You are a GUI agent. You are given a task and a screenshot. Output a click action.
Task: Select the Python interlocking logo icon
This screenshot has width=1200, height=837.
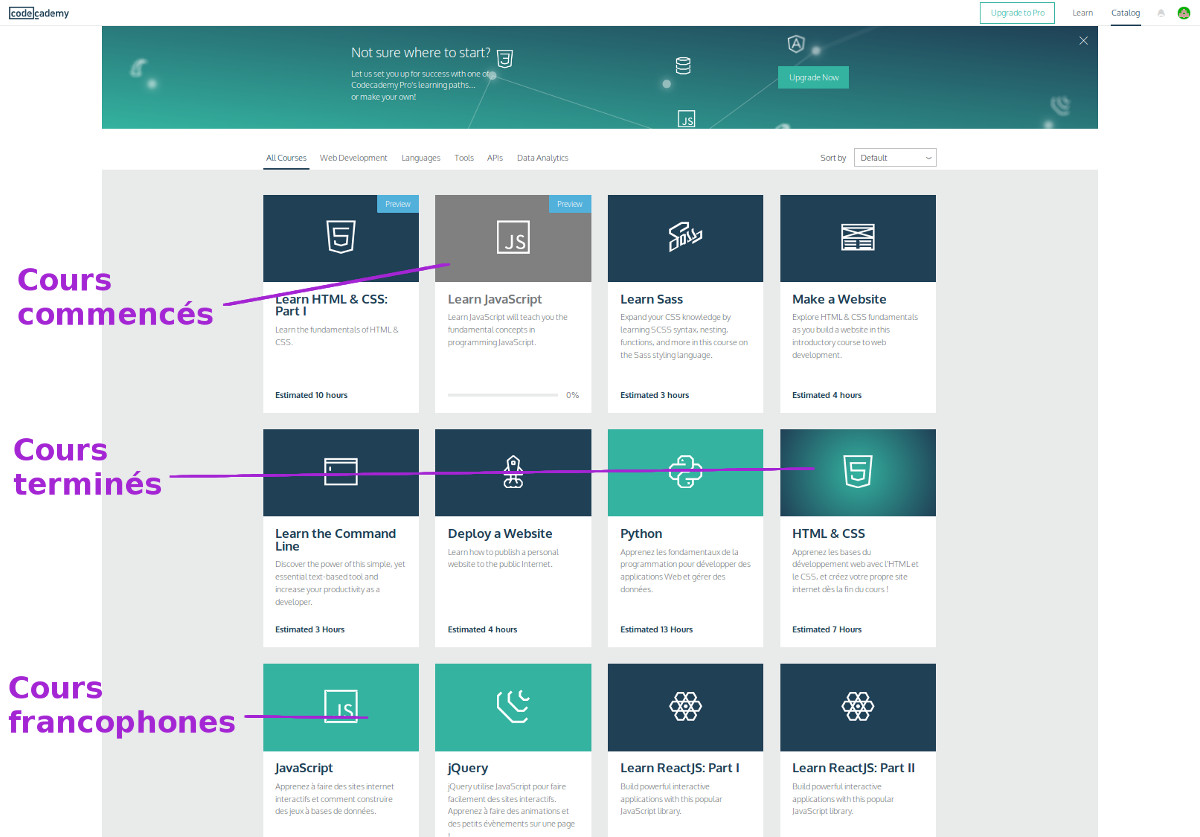(685, 472)
